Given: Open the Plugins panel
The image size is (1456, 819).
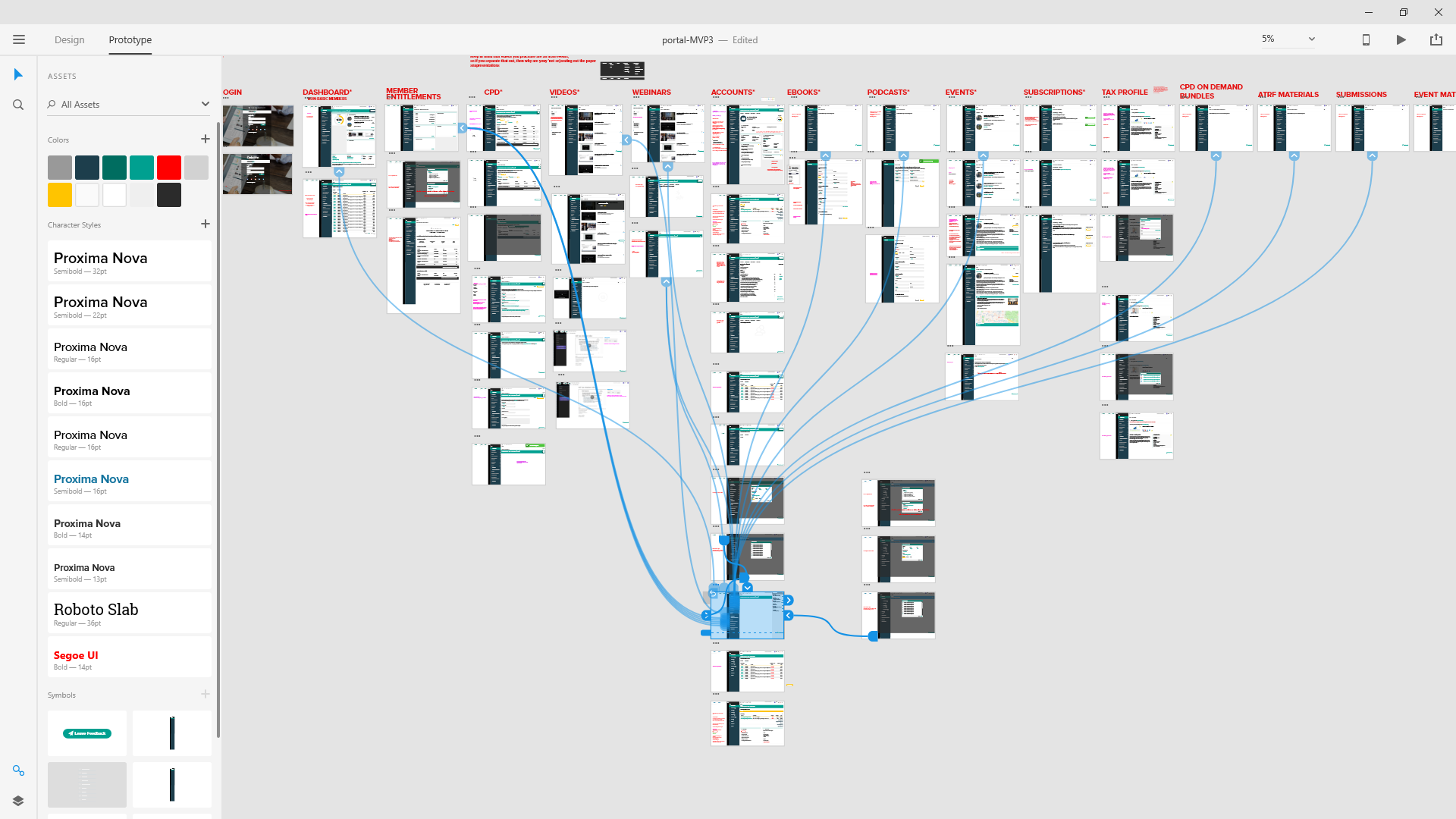Looking at the screenshot, I should click(18, 770).
